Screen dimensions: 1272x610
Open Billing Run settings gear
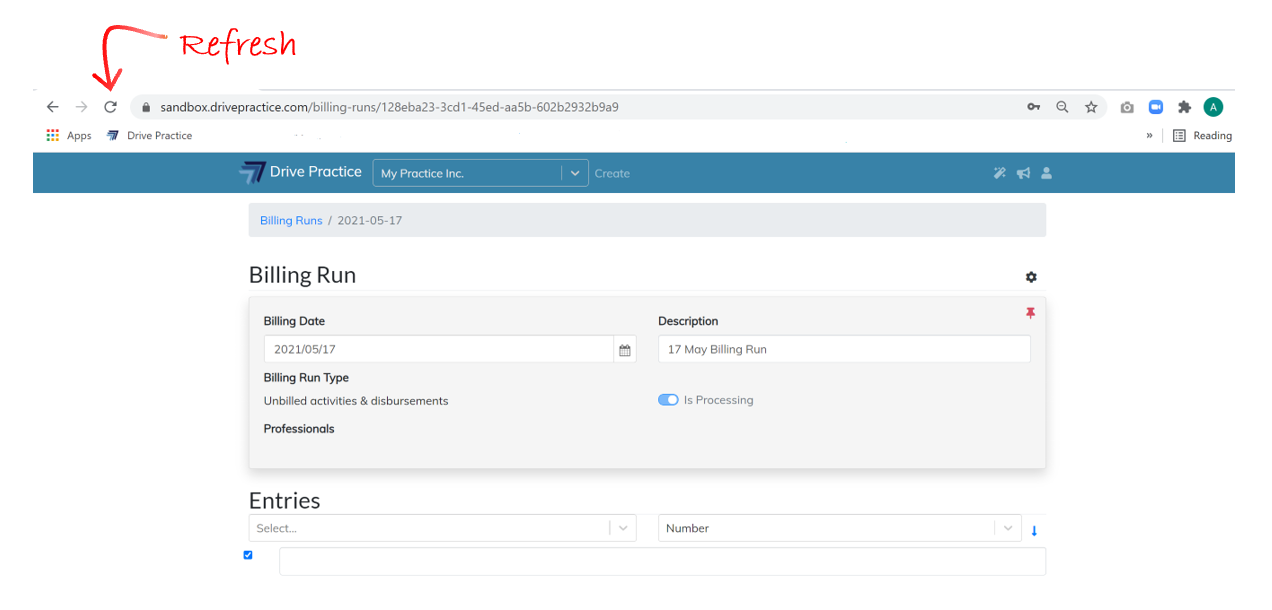point(1031,277)
